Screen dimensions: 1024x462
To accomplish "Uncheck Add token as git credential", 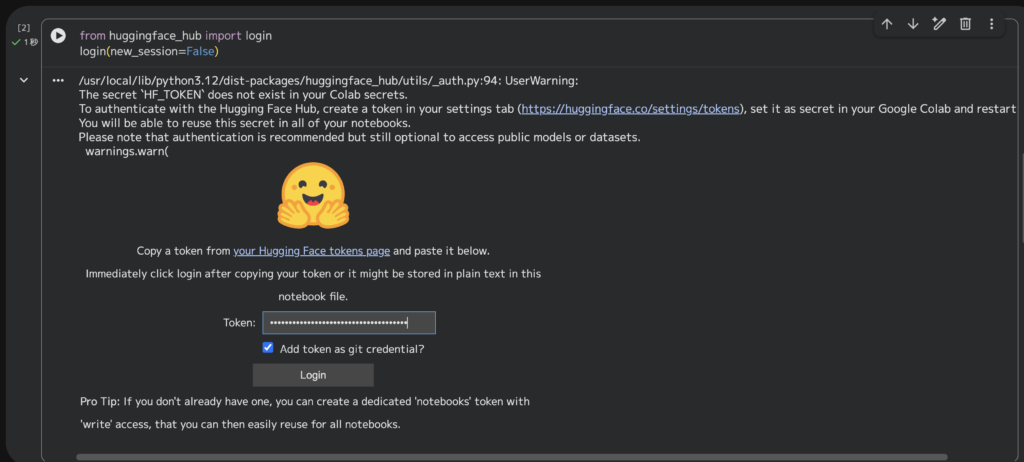I will coord(268,348).
